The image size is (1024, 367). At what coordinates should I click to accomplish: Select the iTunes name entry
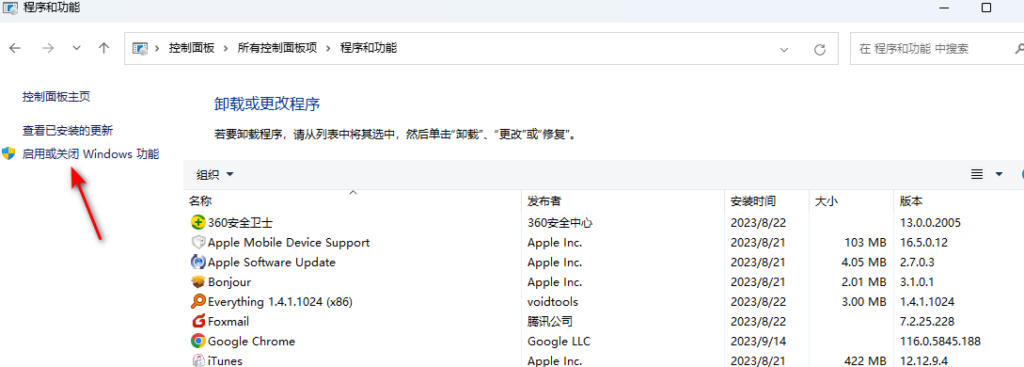pyautogui.click(x=225, y=360)
